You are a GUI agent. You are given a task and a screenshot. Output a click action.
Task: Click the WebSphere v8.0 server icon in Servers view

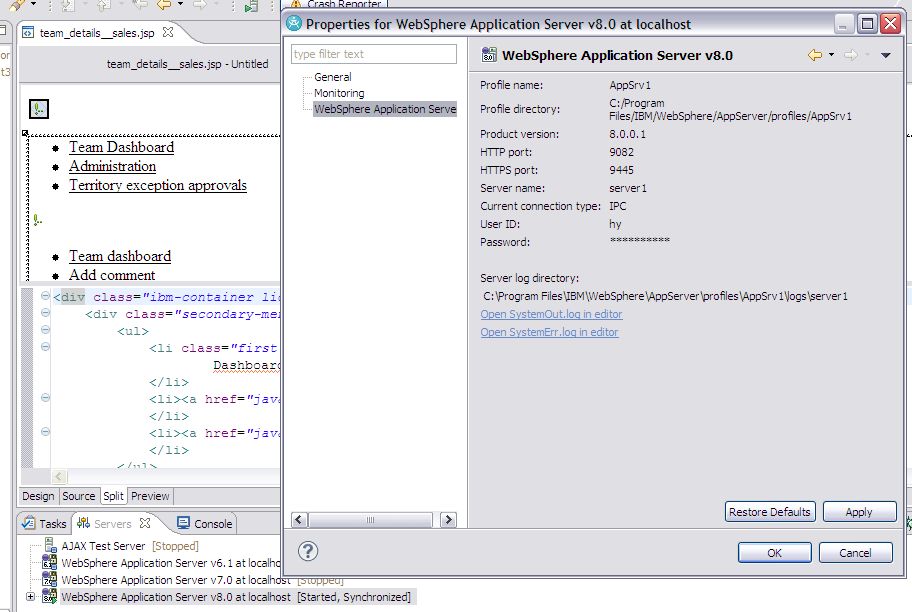(50, 596)
